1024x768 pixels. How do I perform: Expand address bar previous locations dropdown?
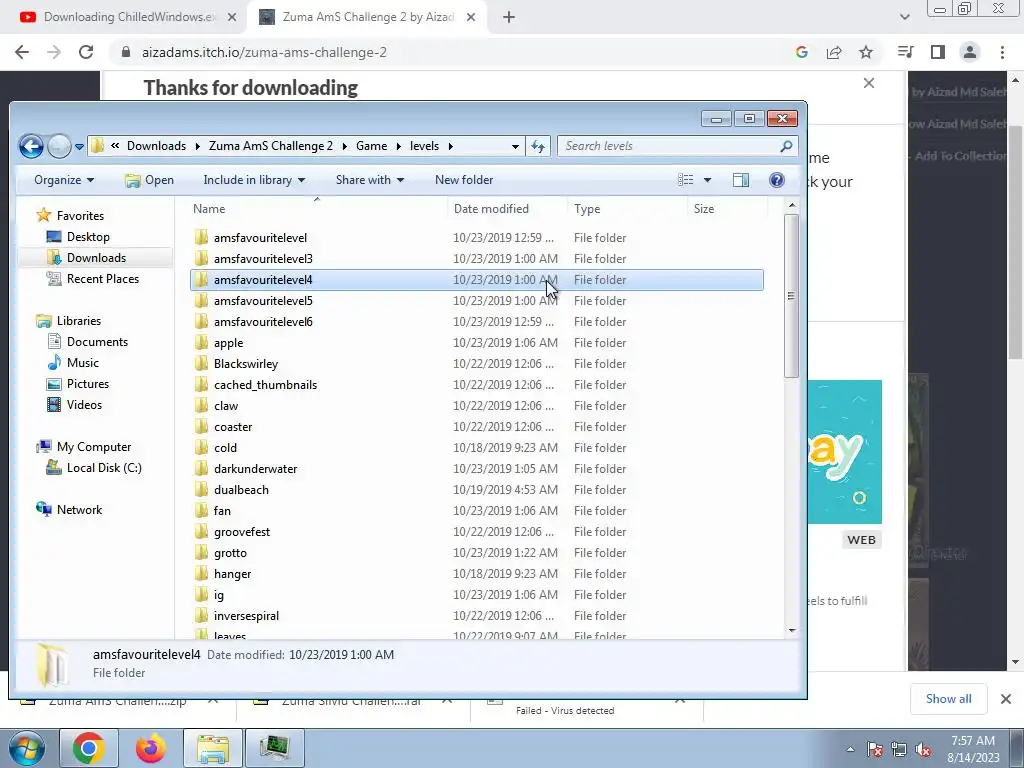(515, 146)
